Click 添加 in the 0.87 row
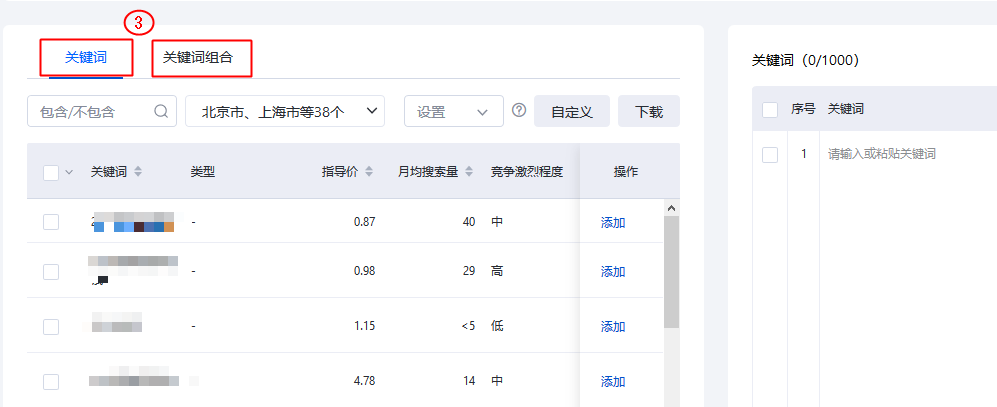Image resolution: width=997 pixels, height=407 pixels. [x=613, y=222]
